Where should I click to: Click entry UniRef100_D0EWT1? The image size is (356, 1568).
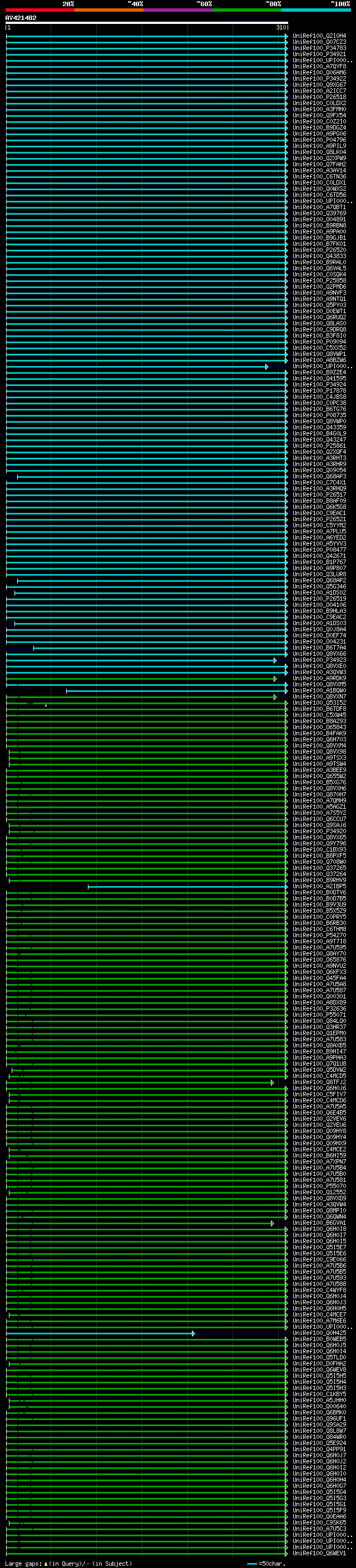[319, 311]
